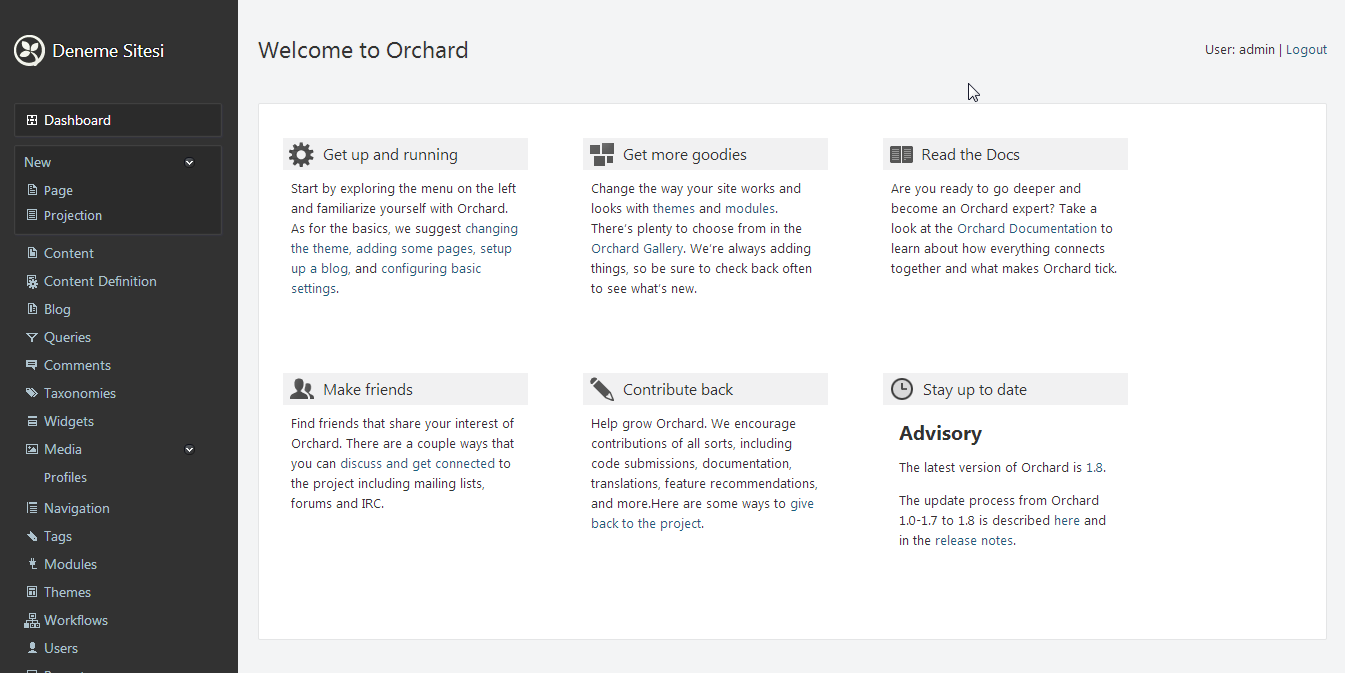Click the Taxonomies tag icon
The image size is (1345, 673).
pyautogui.click(x=32, y=394)
